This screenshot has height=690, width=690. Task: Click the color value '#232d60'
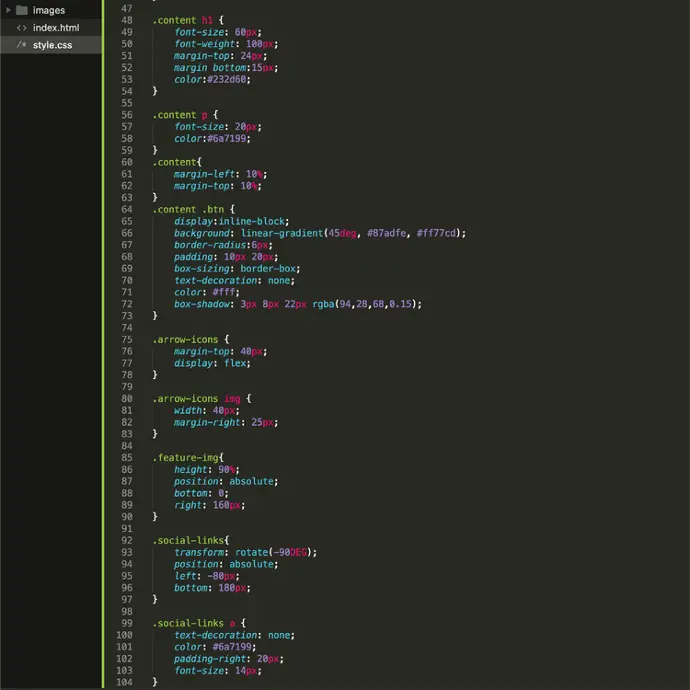[x=226, y=79]
